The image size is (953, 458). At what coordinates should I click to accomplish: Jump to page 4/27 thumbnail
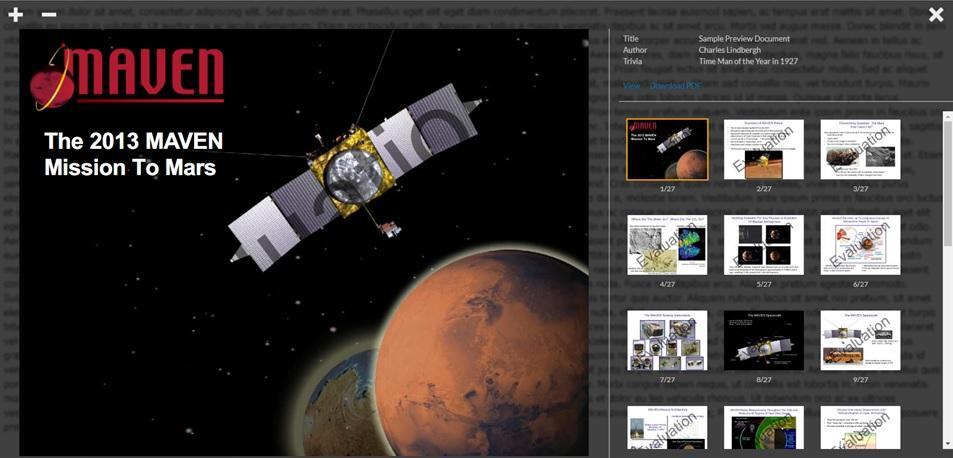(x=667, y=245)
